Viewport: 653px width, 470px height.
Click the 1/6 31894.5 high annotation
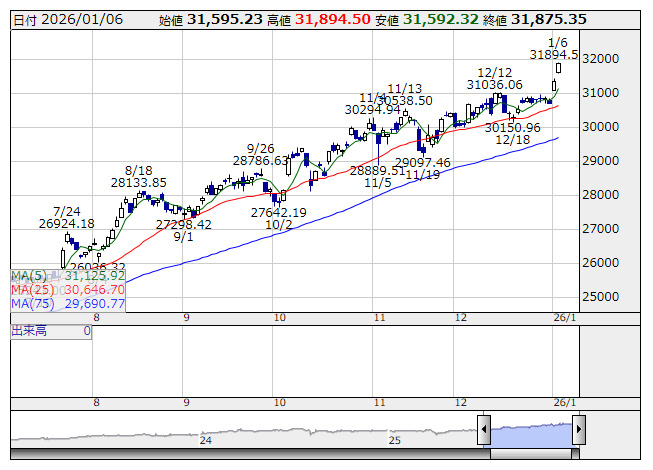[x=554, y=49]
